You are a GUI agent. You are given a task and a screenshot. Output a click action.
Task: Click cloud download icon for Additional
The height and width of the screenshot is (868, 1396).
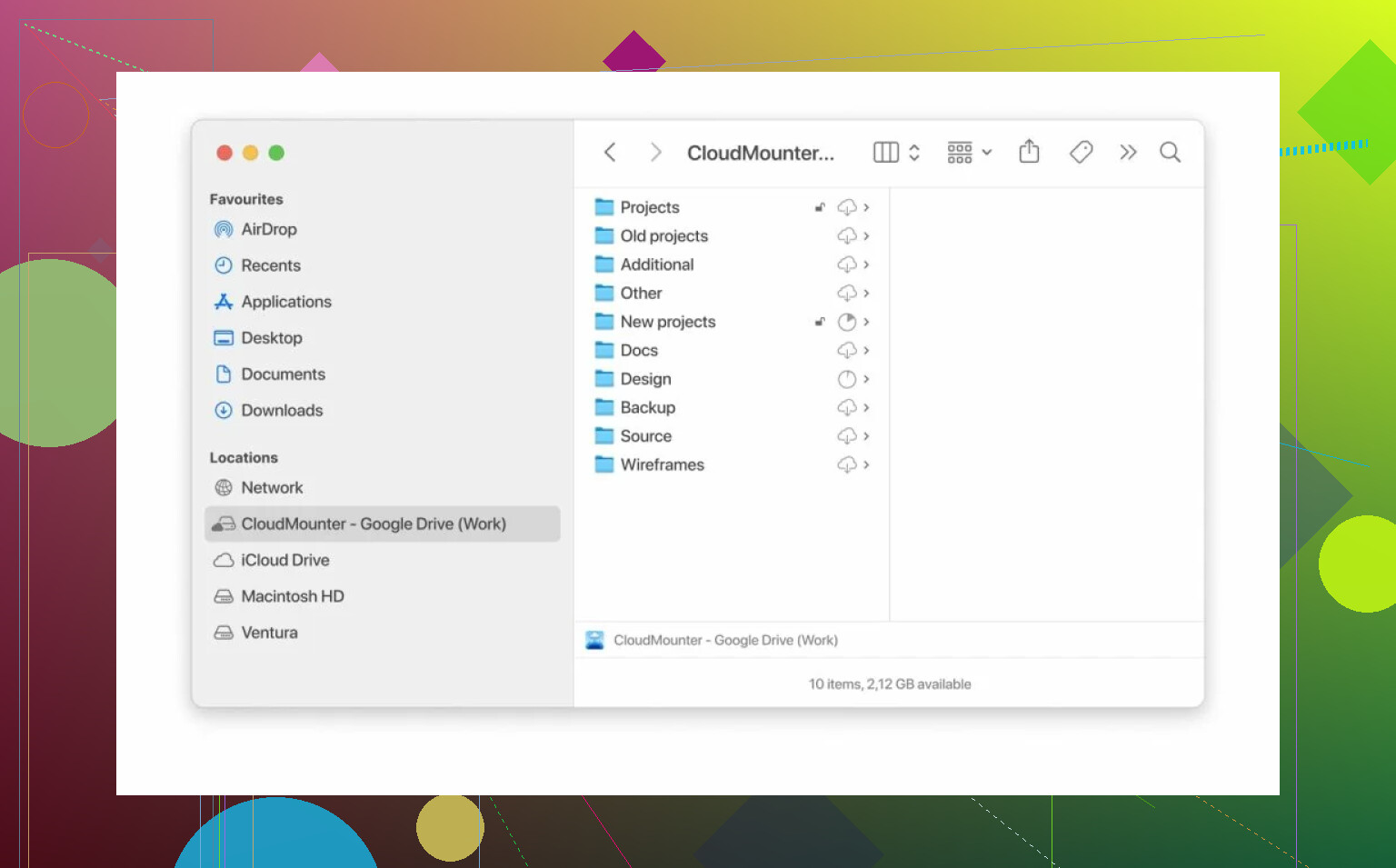847,264
